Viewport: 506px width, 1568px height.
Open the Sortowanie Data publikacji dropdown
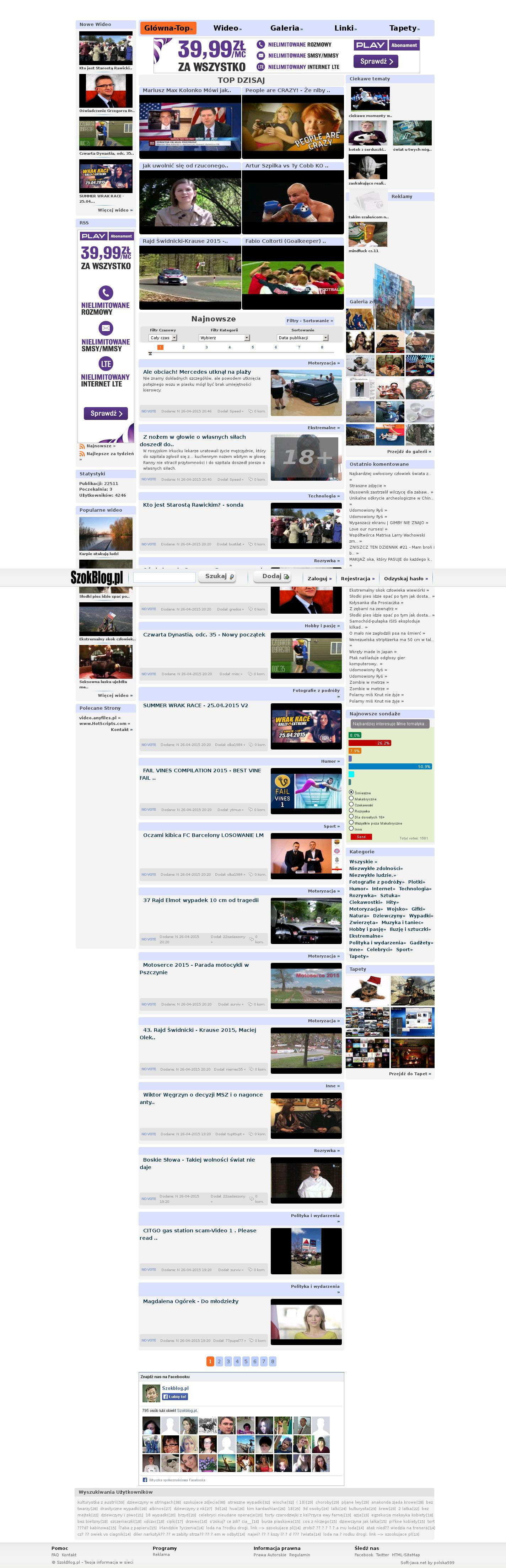point(303,338)
